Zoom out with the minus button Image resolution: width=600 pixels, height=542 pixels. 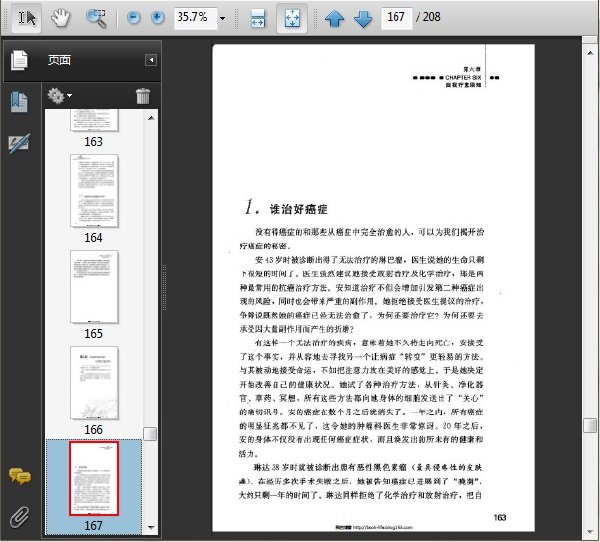[133, 17]
